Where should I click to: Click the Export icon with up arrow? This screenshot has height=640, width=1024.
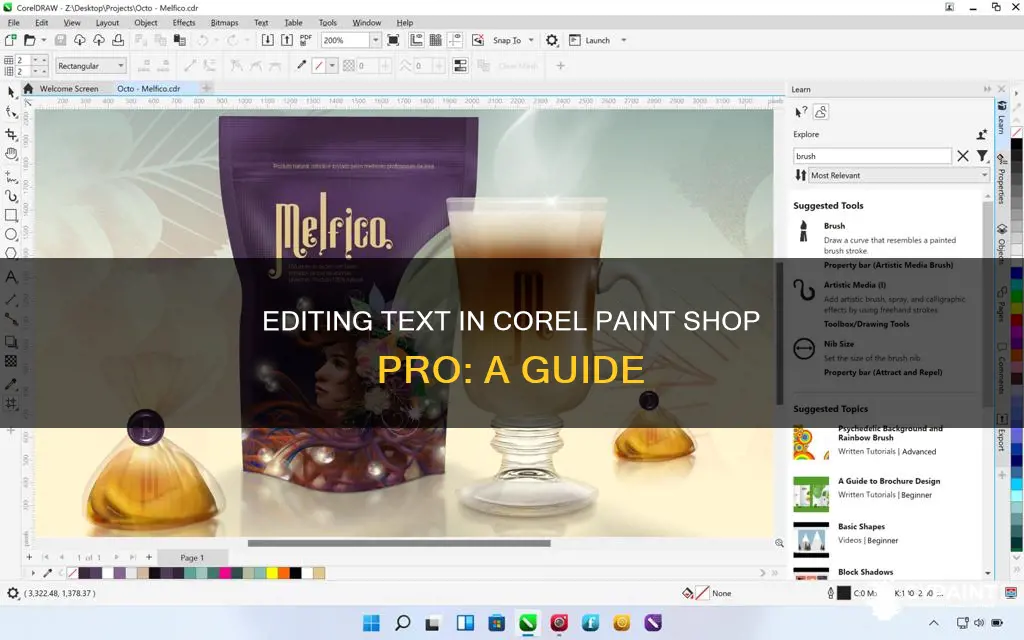tap(287, 40)
